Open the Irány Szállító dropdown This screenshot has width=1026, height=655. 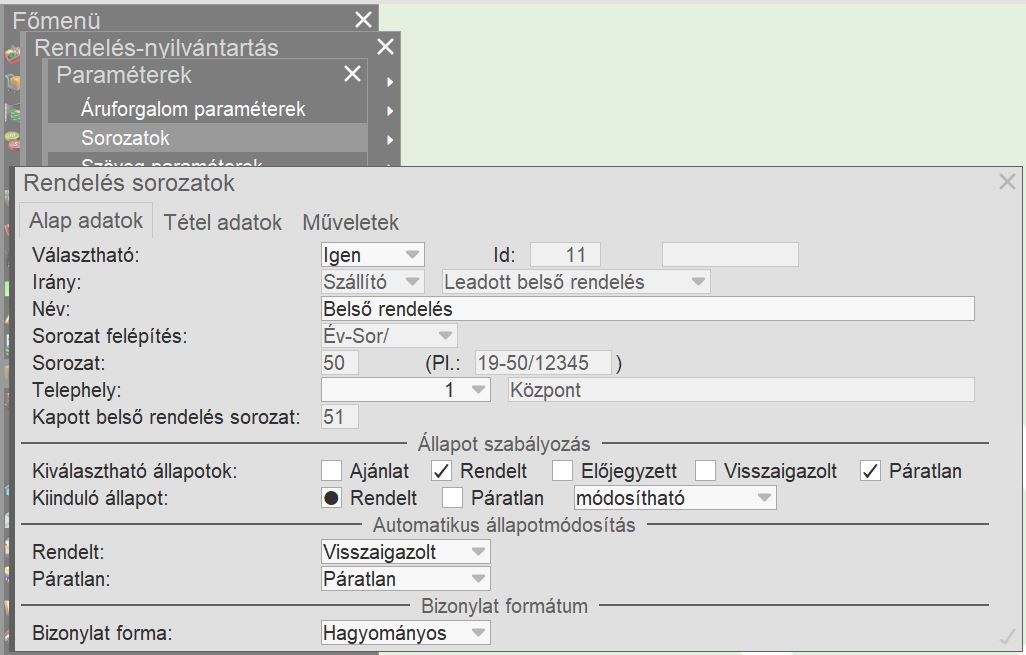(372, 282)
